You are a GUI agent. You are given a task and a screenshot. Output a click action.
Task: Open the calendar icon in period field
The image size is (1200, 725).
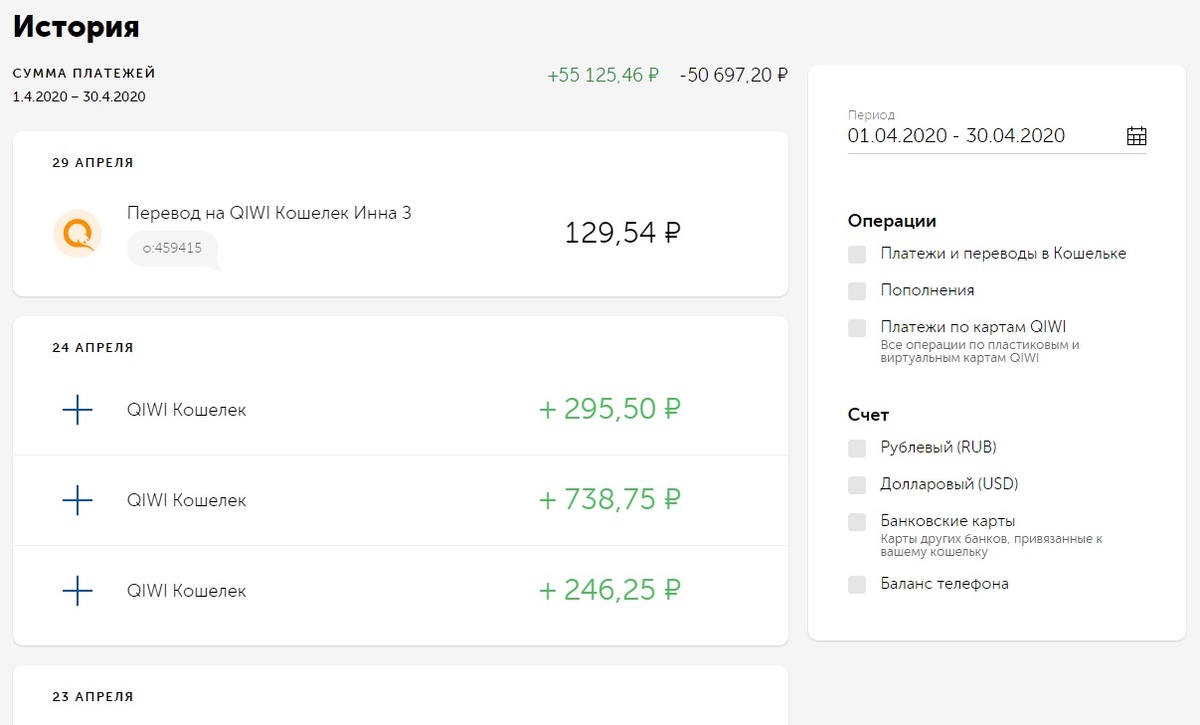point(1136,136)
